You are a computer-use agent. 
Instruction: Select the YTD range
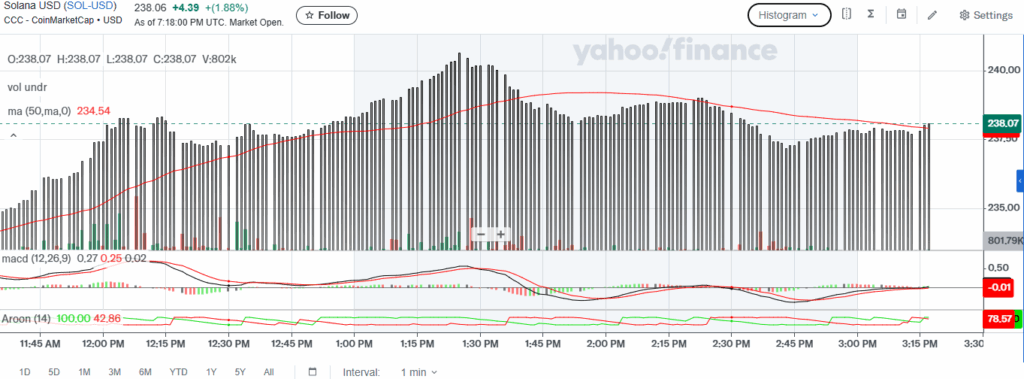click(178, 372)
